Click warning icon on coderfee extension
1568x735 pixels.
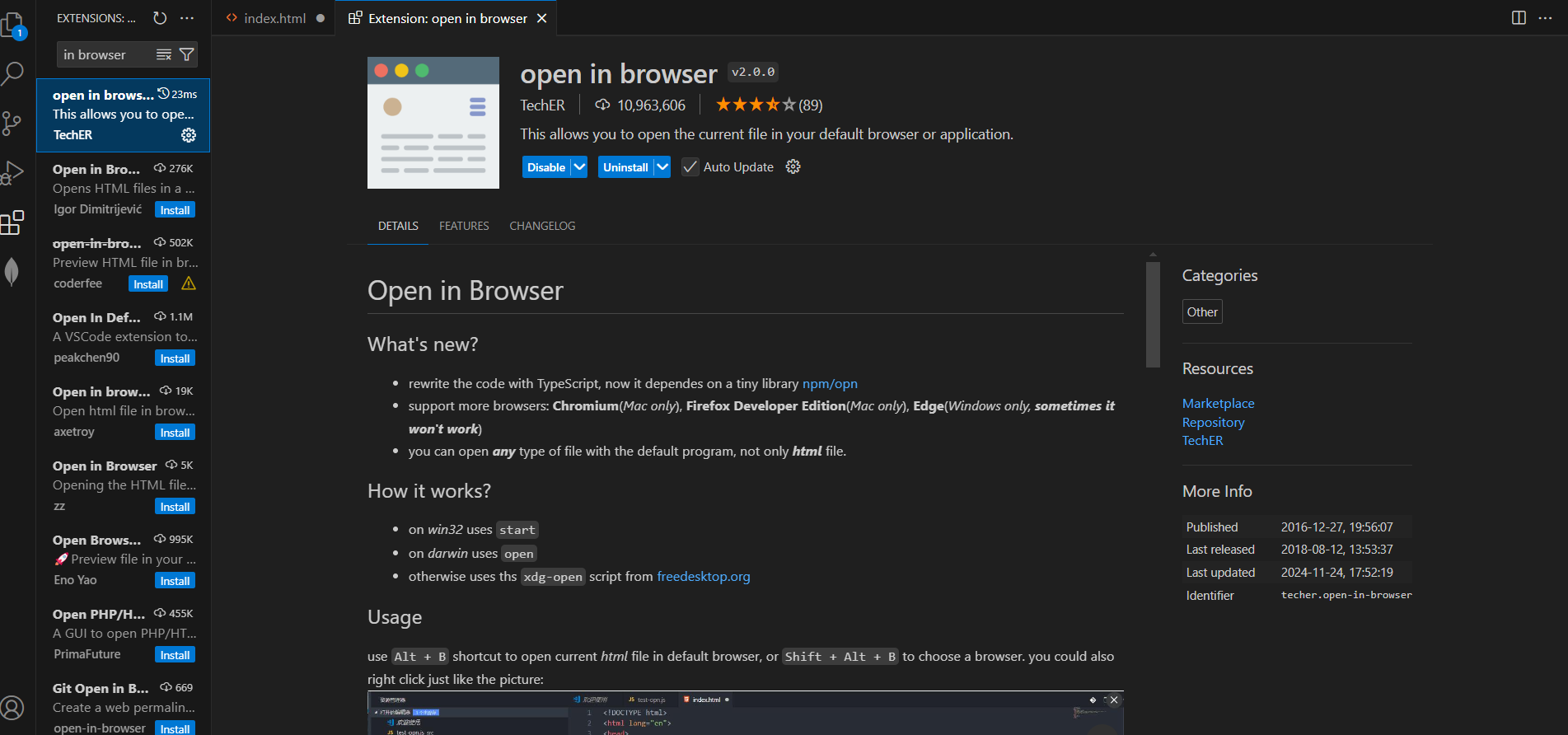(x=189, y=283)
